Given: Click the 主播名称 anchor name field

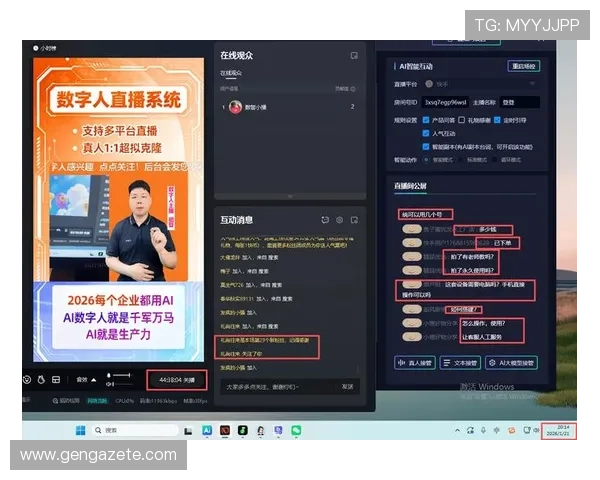Looking at the screenshot, I should (520, 102).
